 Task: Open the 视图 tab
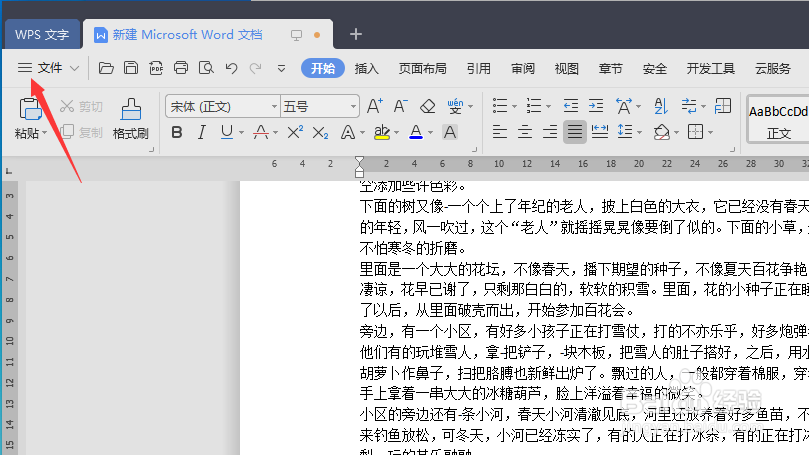click(x=567, y=69)
